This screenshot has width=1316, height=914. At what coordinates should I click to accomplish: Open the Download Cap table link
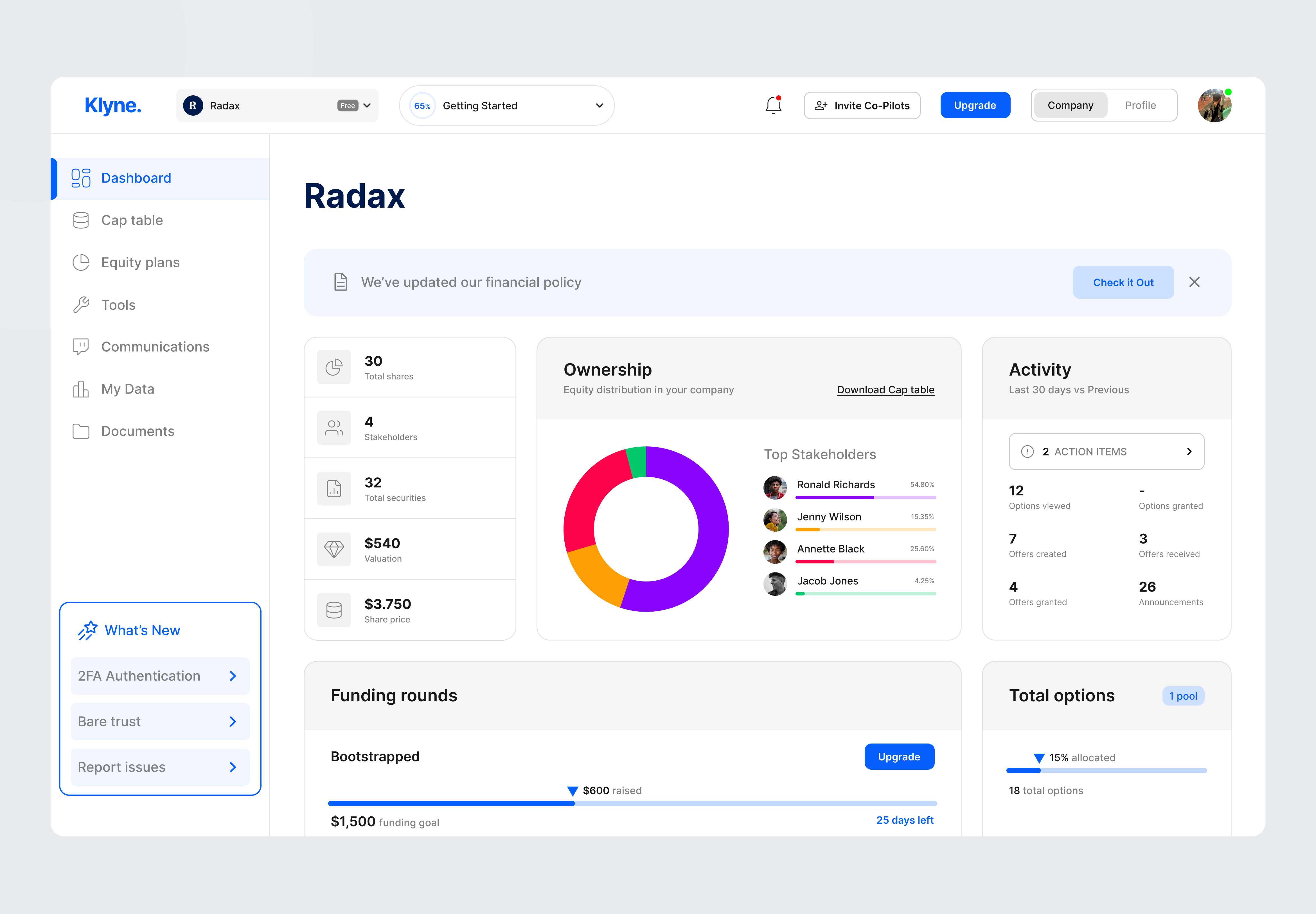(x=885, y=389)
